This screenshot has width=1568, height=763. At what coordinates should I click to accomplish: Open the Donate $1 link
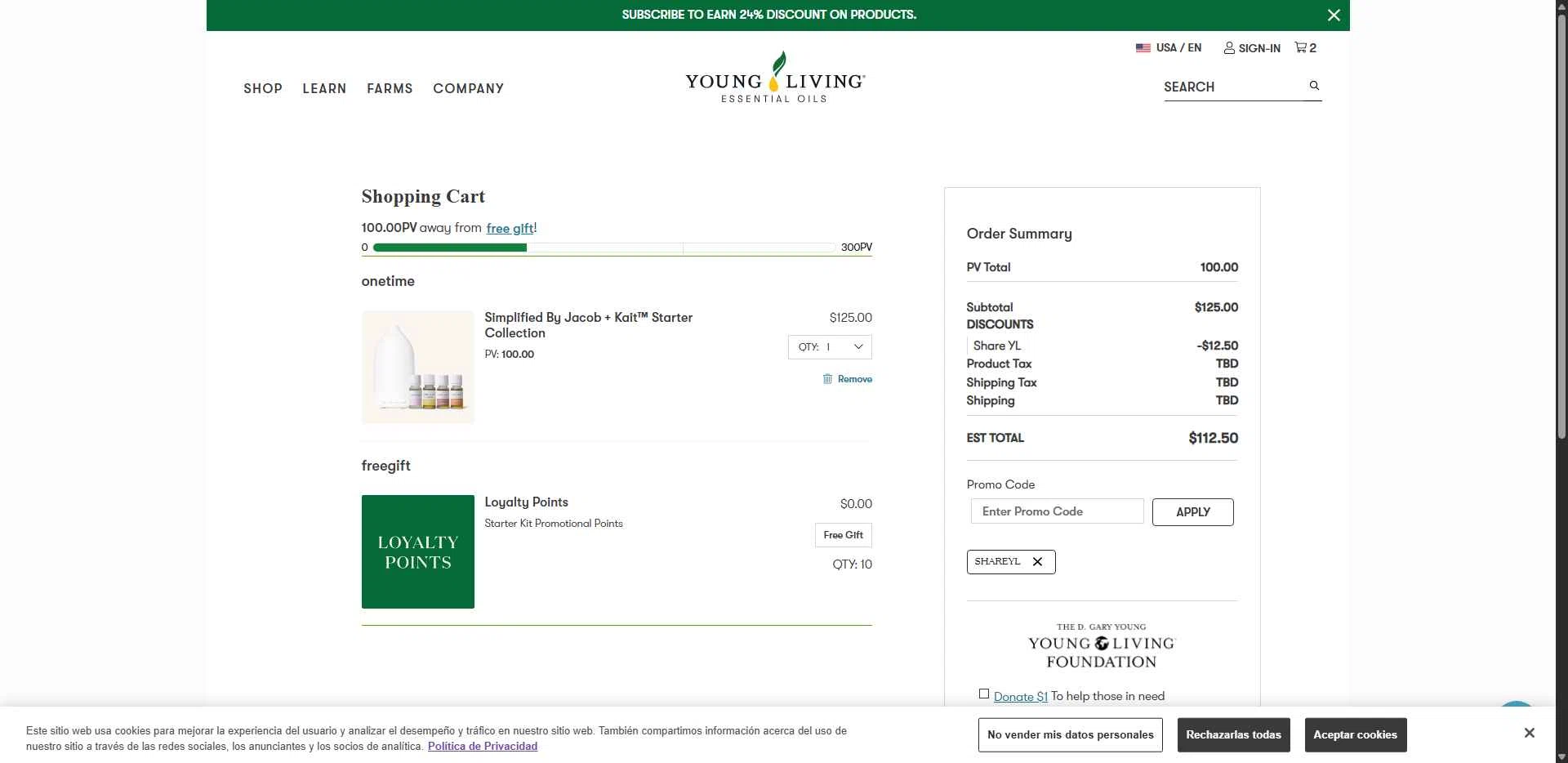[1020, 696]
